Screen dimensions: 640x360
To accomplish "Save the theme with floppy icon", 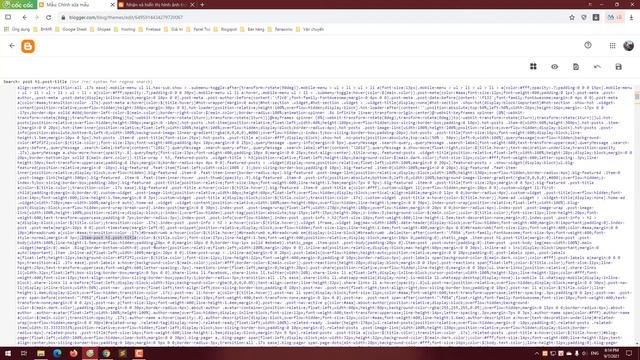I will pos(618,67).
